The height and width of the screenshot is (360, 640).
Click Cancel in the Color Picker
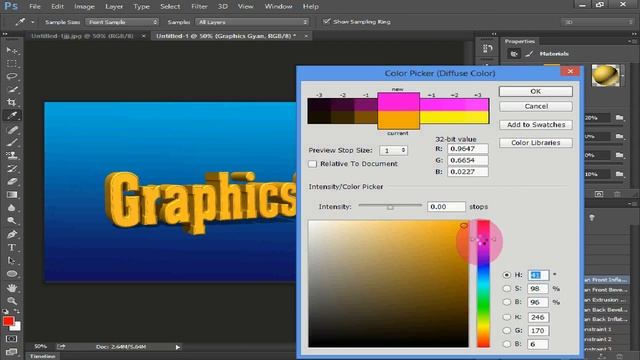tap(536, 107)
